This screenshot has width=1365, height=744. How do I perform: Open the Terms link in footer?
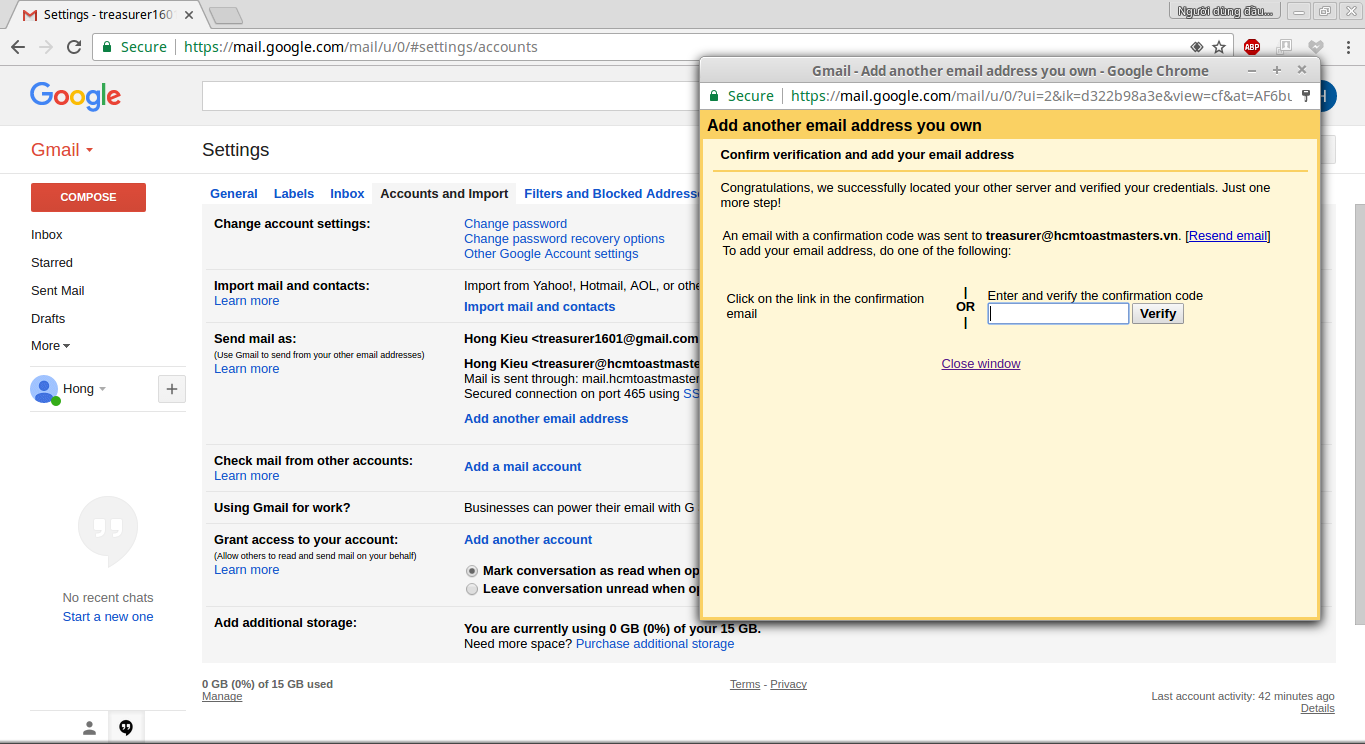point(745,685)
